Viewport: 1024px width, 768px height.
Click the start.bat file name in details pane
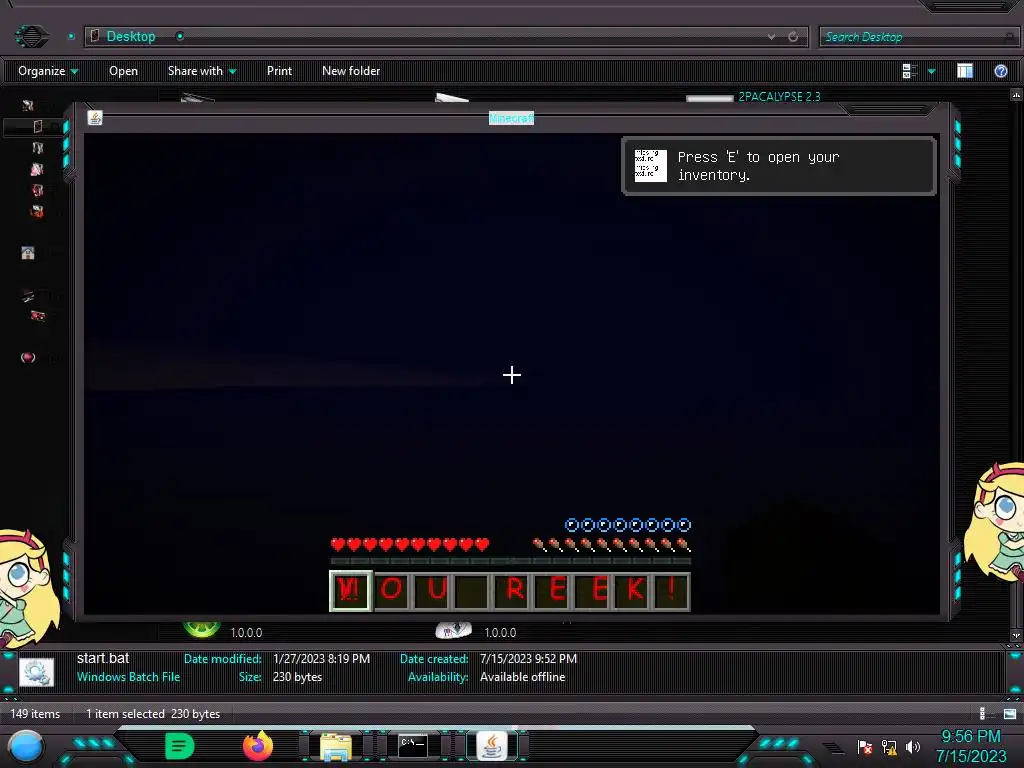pos(103,658)
